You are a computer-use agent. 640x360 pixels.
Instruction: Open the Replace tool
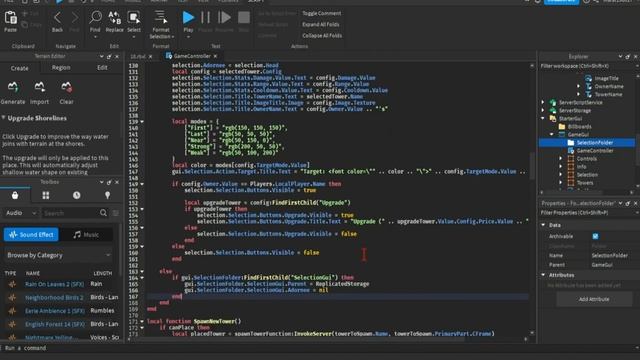click(x=114, y=18)
